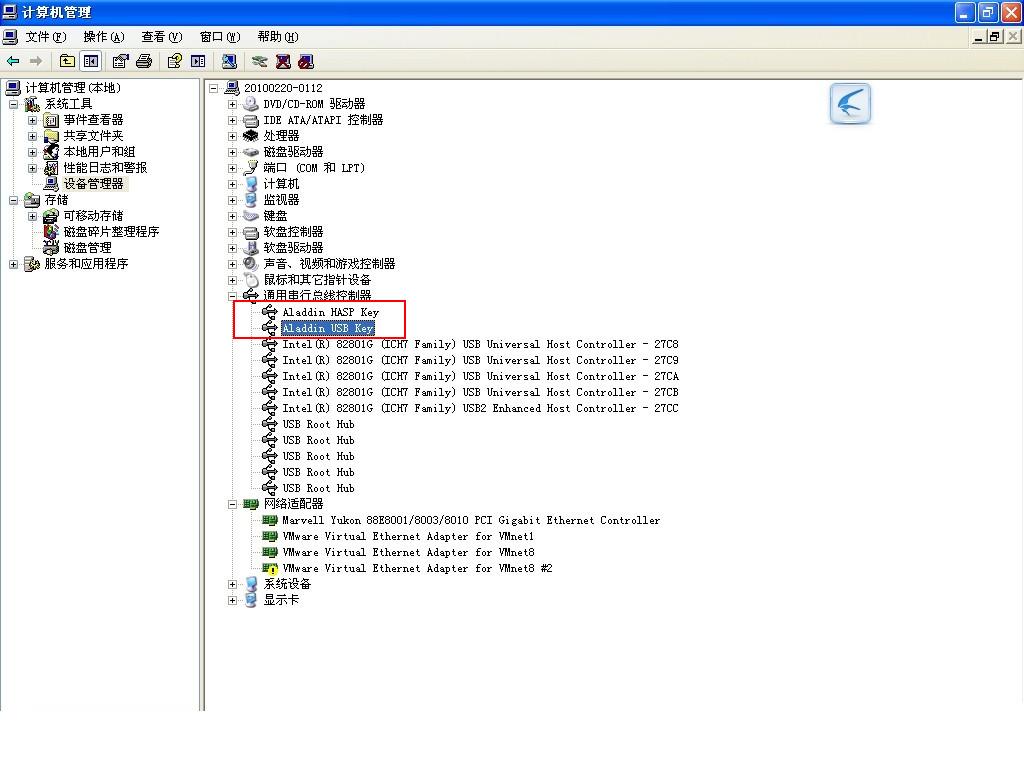
Task: Select 设备管理器 in the left tree
Action: click(93, 184)
